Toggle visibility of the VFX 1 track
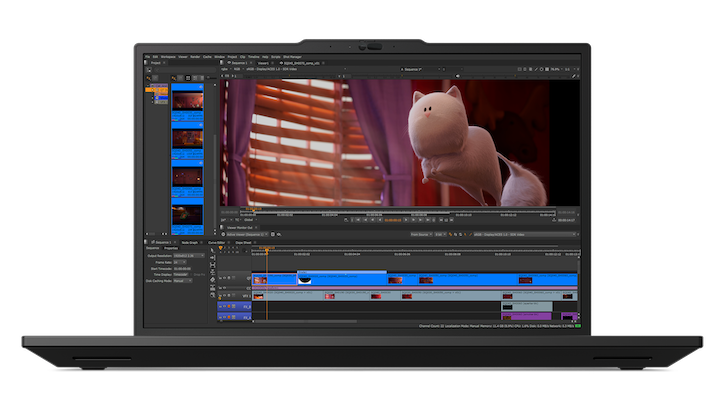Screen dimensions: 723x407 pos(224,296)
